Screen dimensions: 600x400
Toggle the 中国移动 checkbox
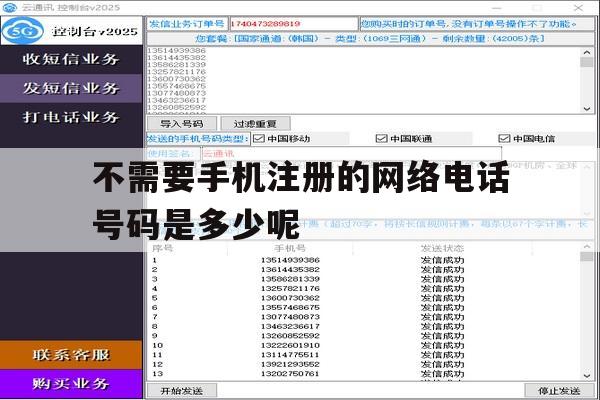(x=259, y=139)
